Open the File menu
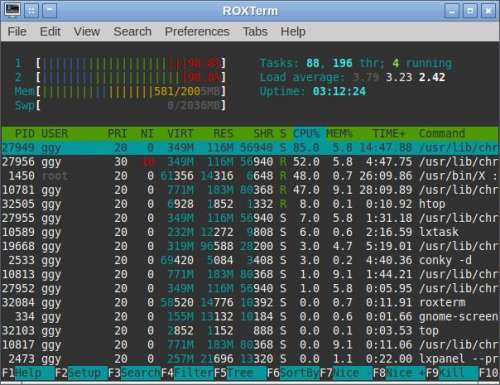This screenshot has width=500, height=385. point(17,32)
